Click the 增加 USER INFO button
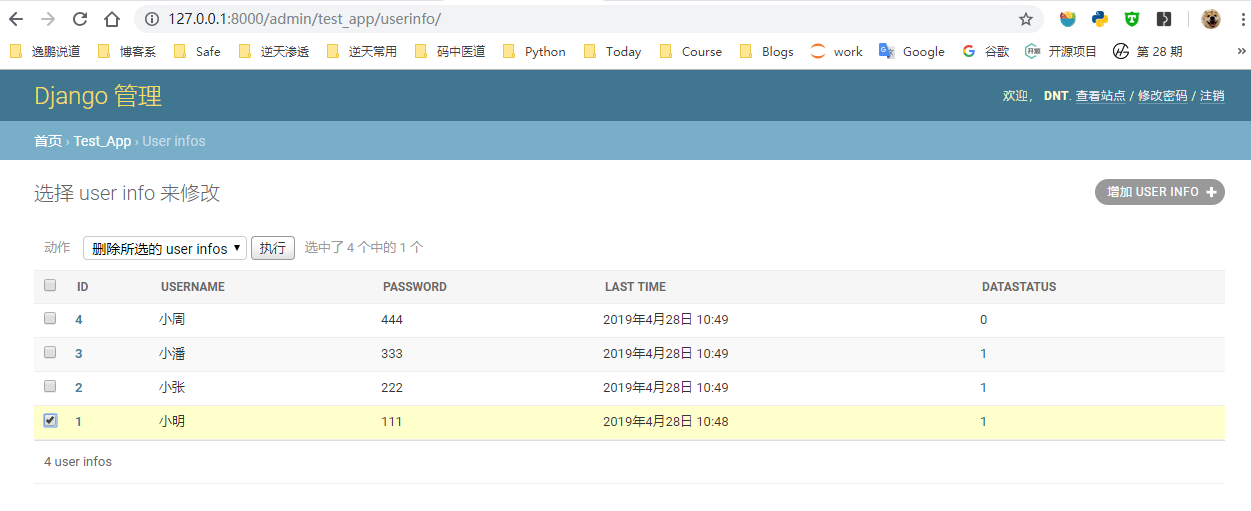The width and height of the screenshot is (1251, 511). coord(1160,192)
